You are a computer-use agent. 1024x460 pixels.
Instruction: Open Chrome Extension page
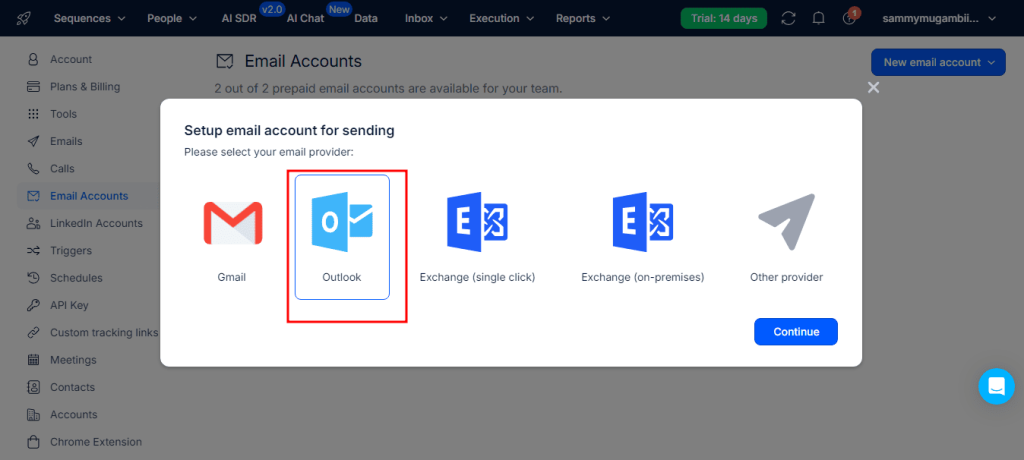pos(95,442)
